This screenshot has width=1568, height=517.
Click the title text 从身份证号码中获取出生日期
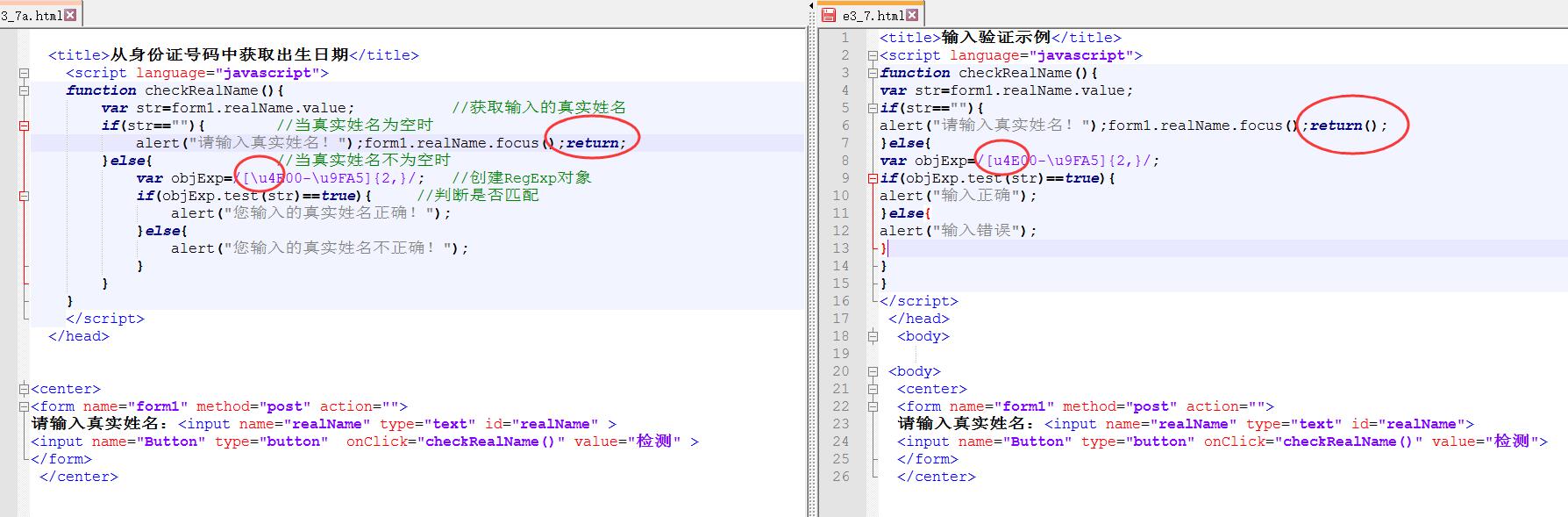(230, 55)
